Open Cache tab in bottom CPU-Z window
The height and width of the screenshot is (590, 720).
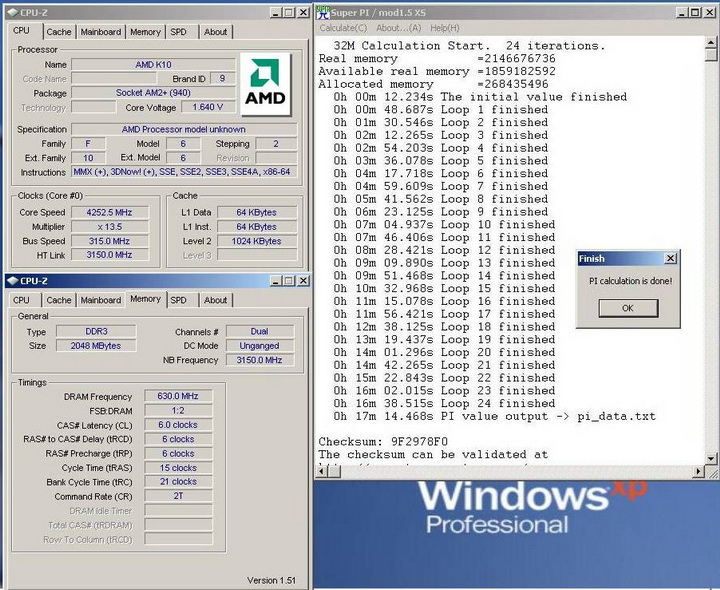[x=59, y=300]
